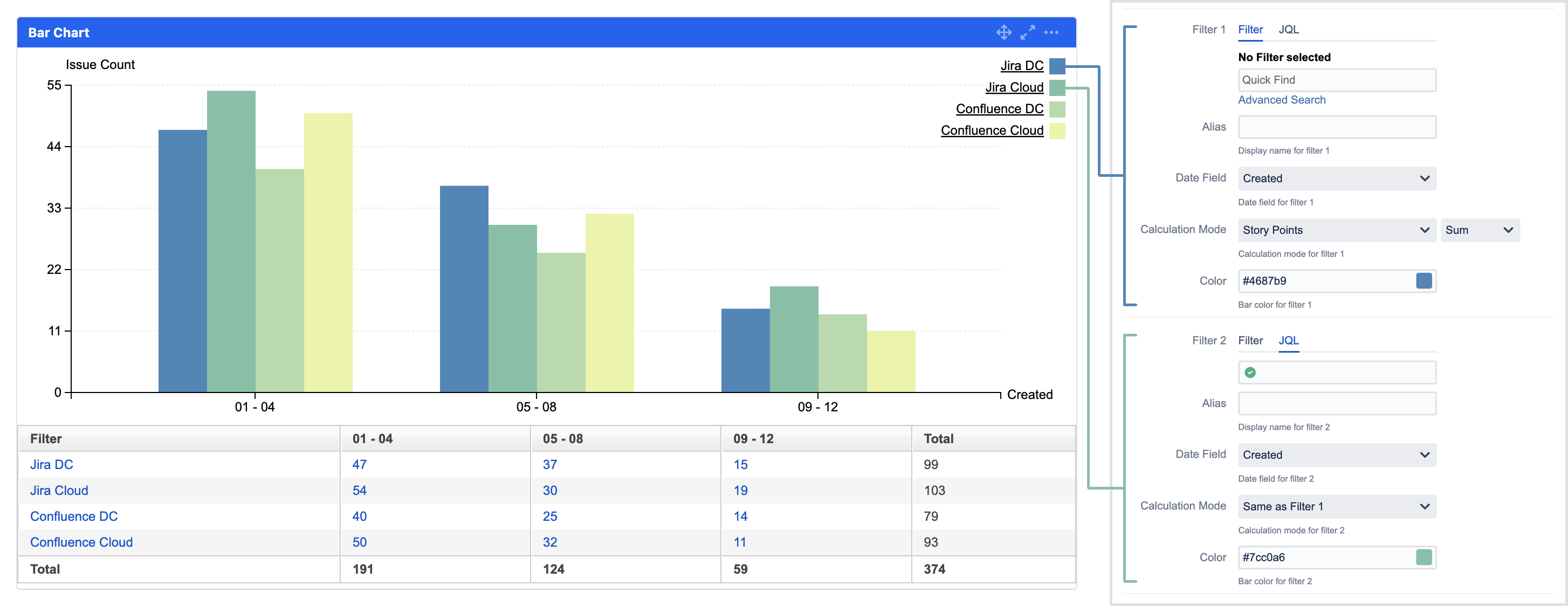
Task: Open the Sum aggregation dropdown
Action: click(x=1480, y=230)
